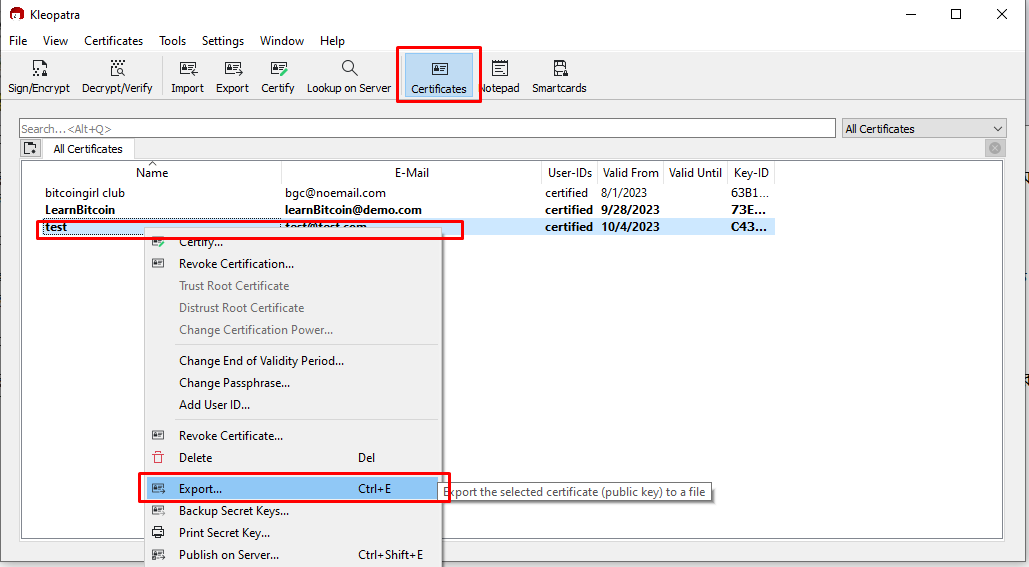This screenshot has height=567, width=1029.
Task: Click the 10/4/2023 valid-from date
Action: (630, 227)
